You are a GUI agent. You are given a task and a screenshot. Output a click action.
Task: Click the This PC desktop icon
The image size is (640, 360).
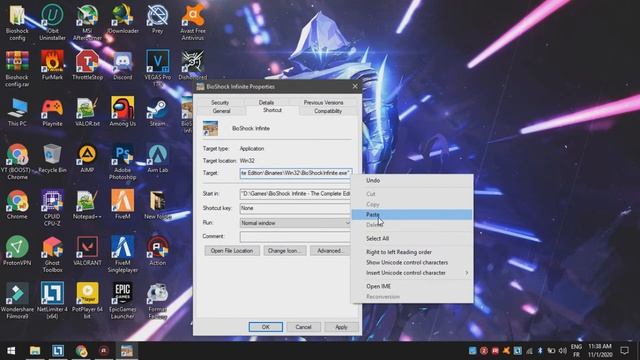click(17, 111)
